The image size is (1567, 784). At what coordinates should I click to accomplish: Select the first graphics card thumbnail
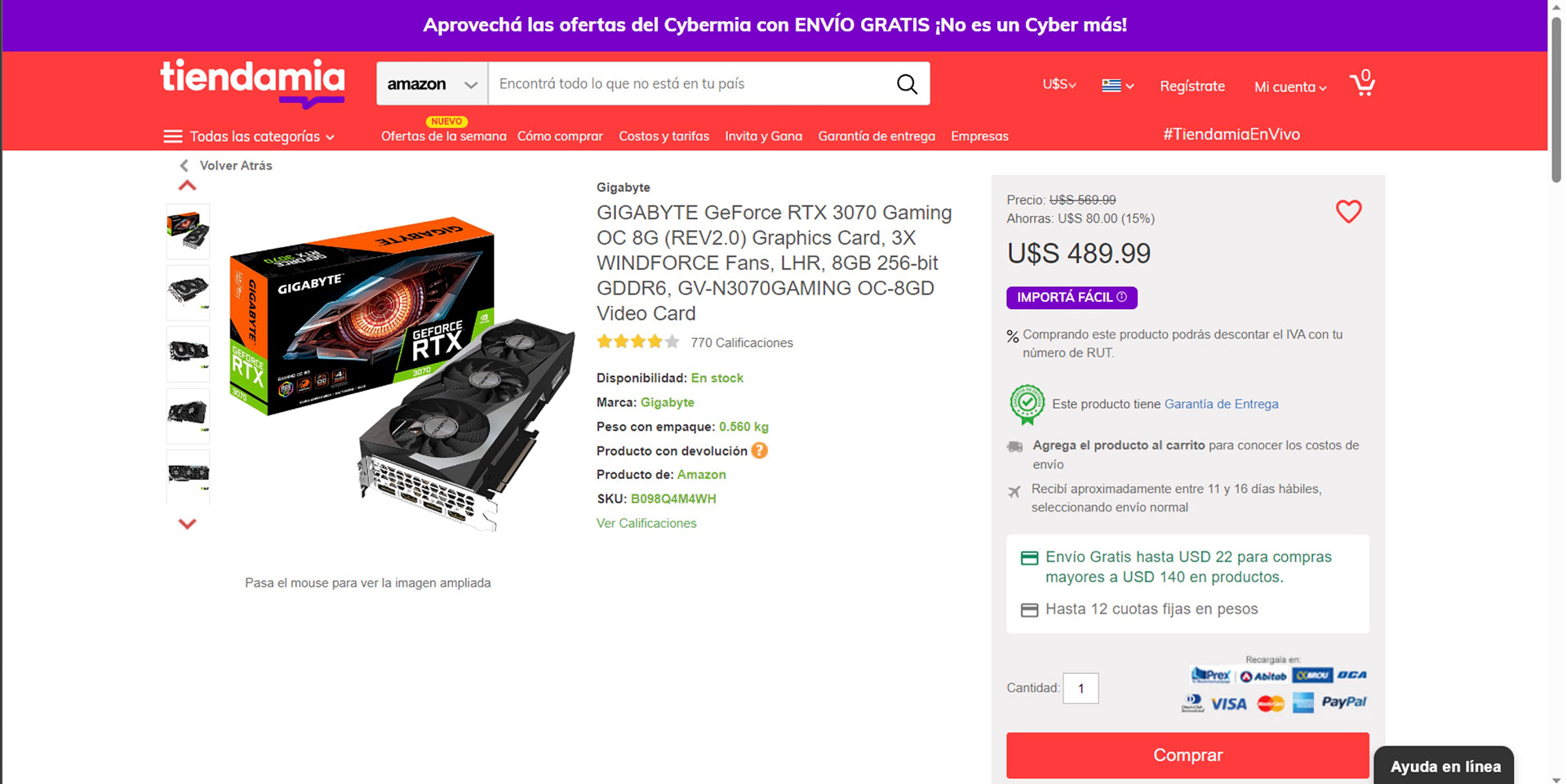pos(188,231)
